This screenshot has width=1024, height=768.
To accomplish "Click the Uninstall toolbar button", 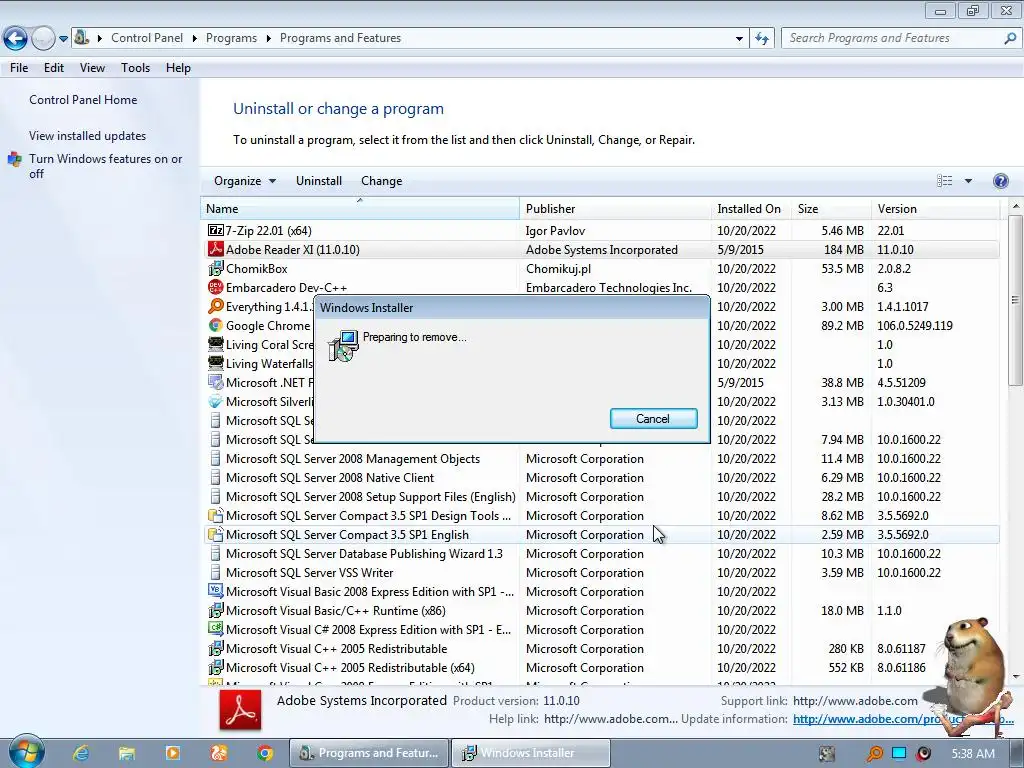I will click(319, 181).
